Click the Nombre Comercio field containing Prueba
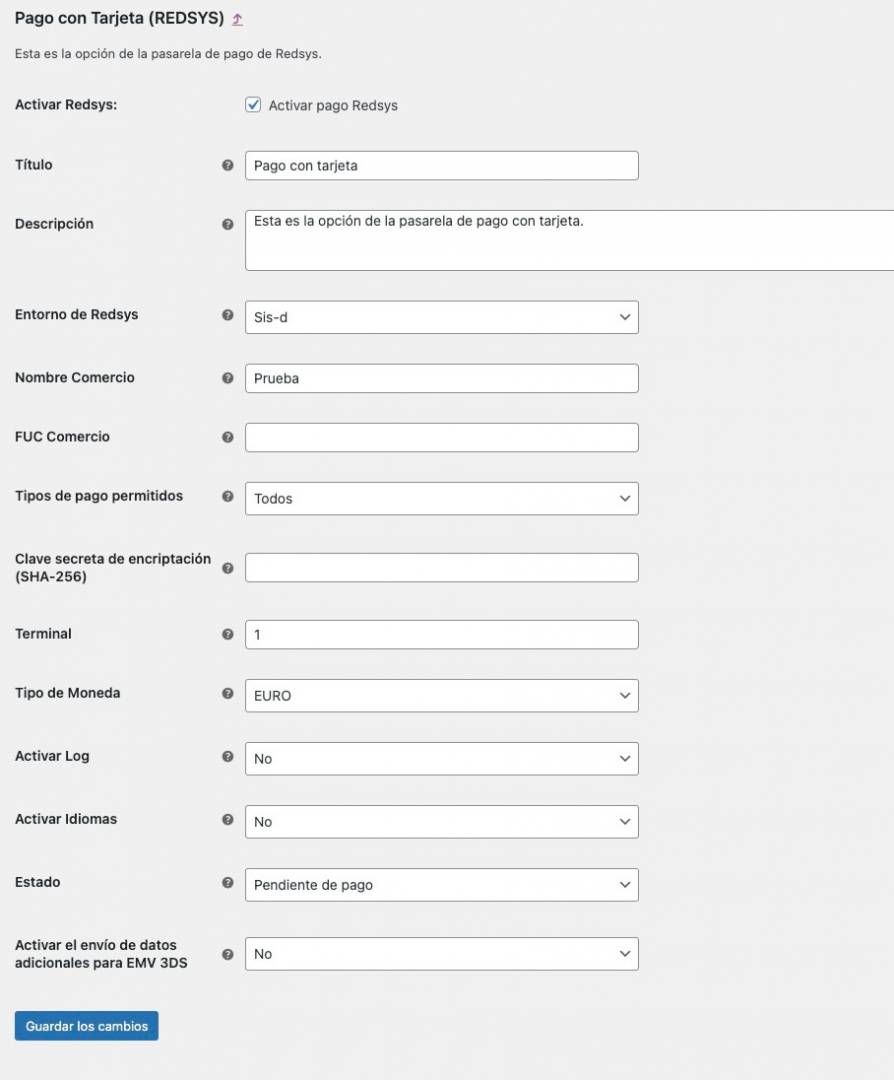894x1080 pixels. [441, 378]
